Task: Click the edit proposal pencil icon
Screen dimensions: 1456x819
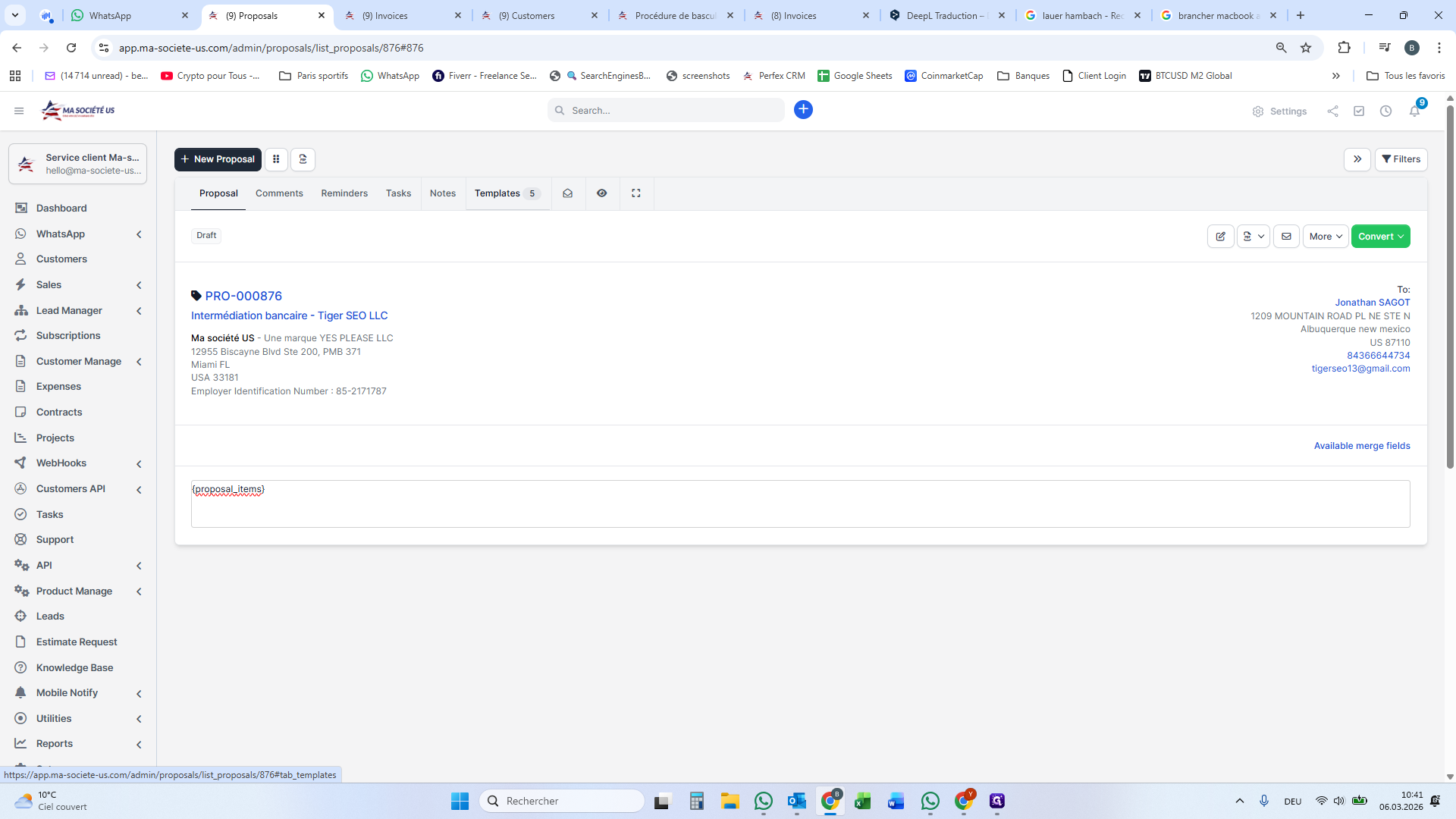Action: tap(1220, 237)
